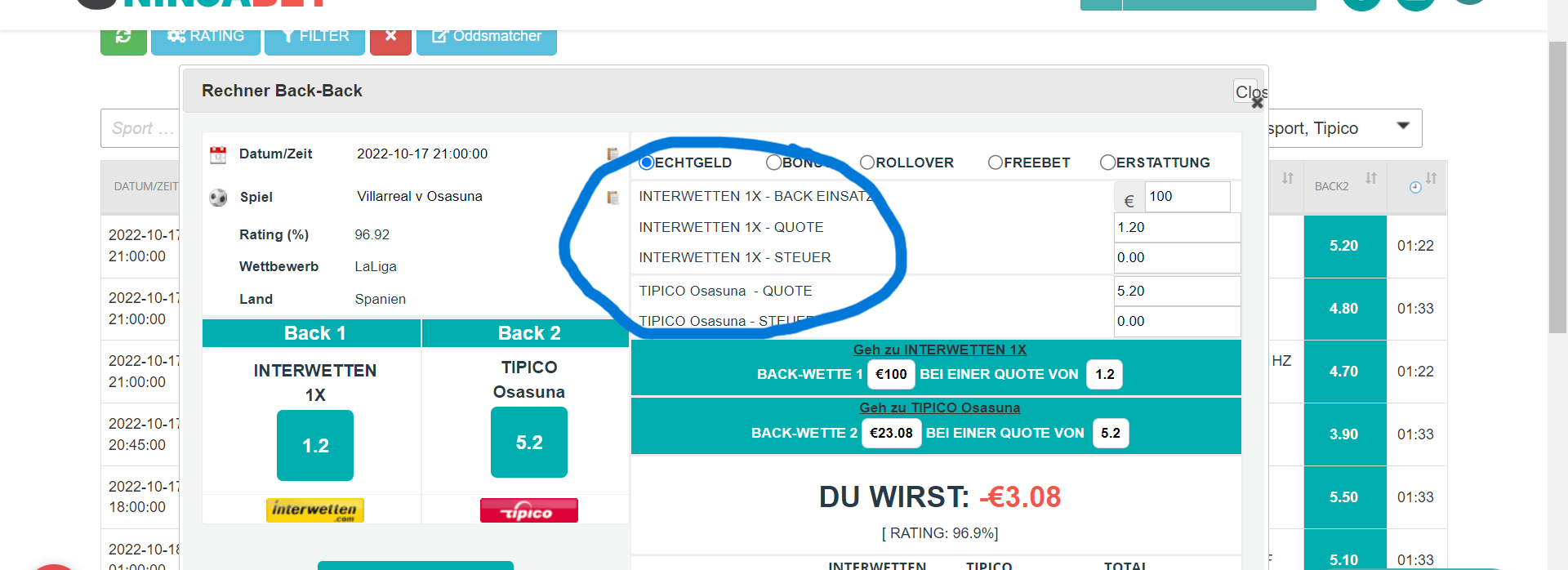This screenshot has height=570, width=1568.
Task: Click the soccer ball icon beside Spiel
Action: click(x=218, y=198)
